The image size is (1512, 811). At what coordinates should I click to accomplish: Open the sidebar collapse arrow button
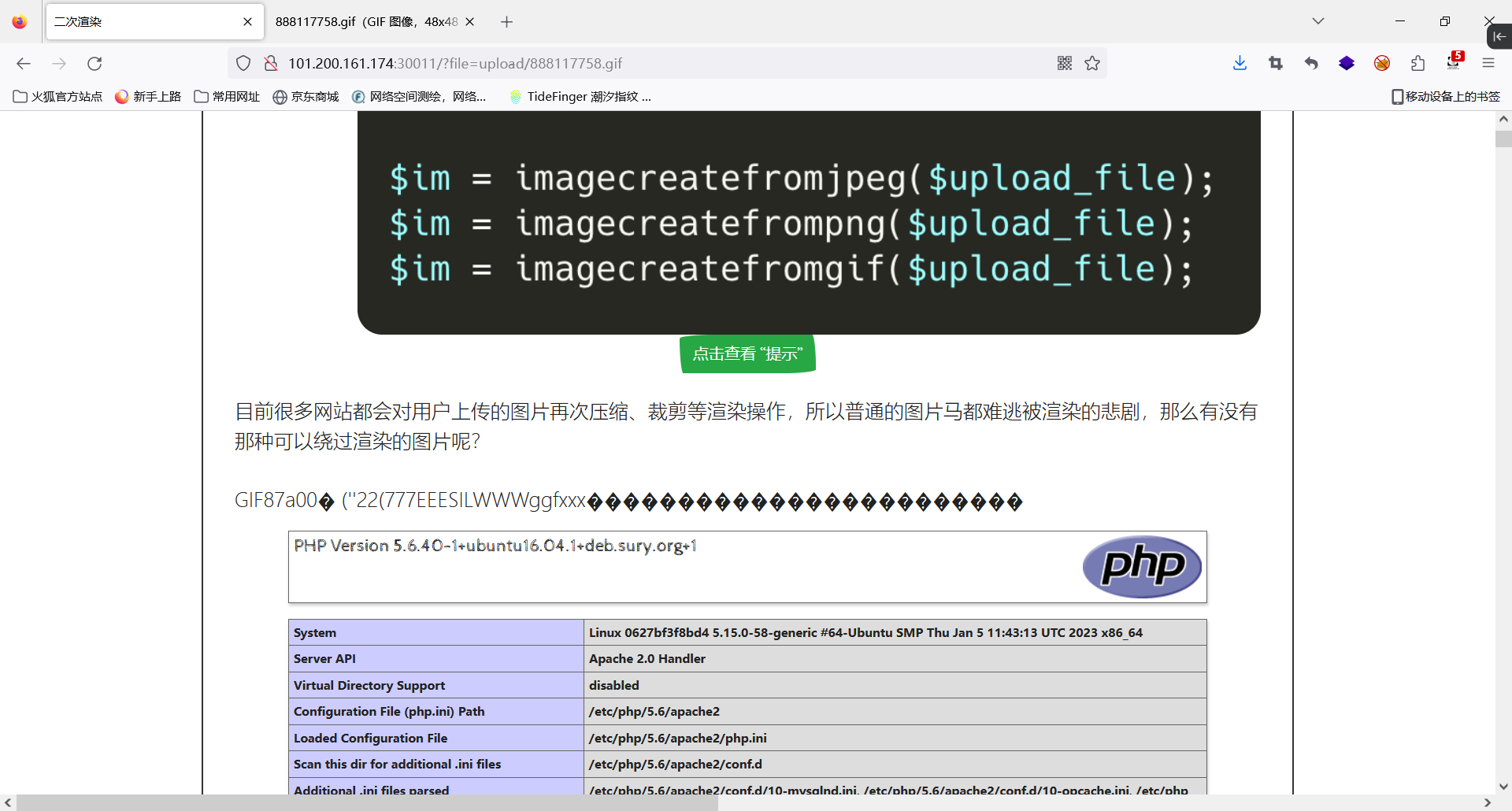1499,36
